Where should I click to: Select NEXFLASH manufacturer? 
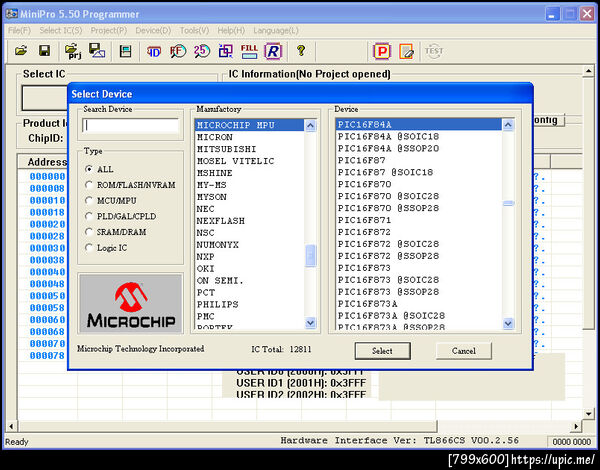click(x=249, y=221)
